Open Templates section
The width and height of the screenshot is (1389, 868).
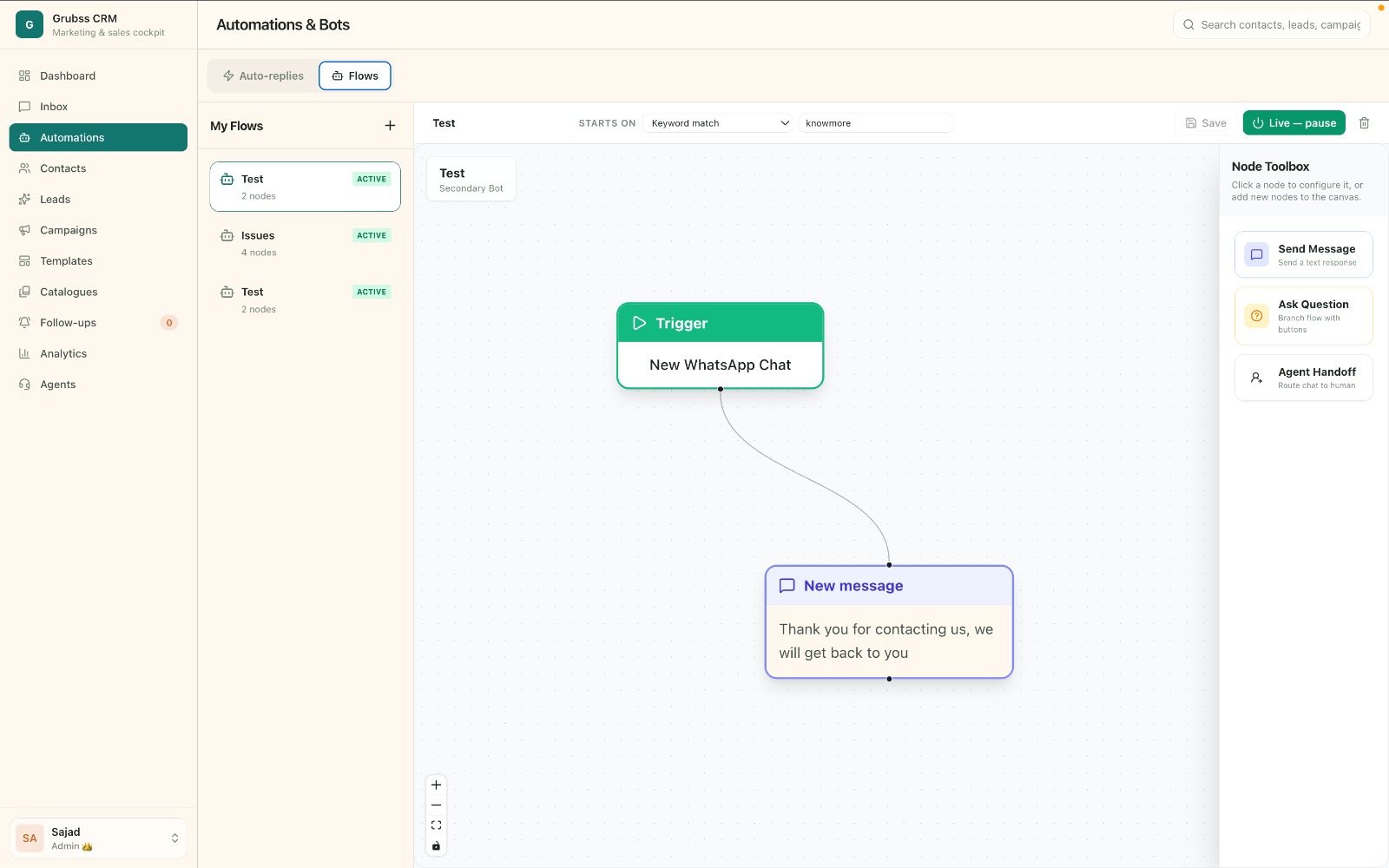[x=98, y=260]
